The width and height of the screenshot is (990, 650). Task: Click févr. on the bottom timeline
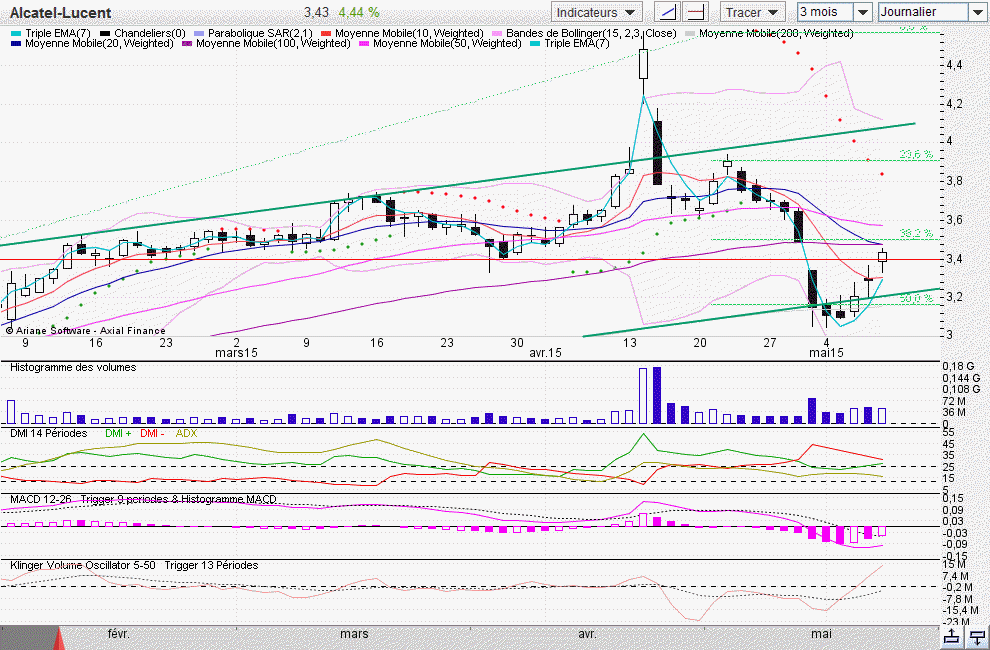[118, 634]
